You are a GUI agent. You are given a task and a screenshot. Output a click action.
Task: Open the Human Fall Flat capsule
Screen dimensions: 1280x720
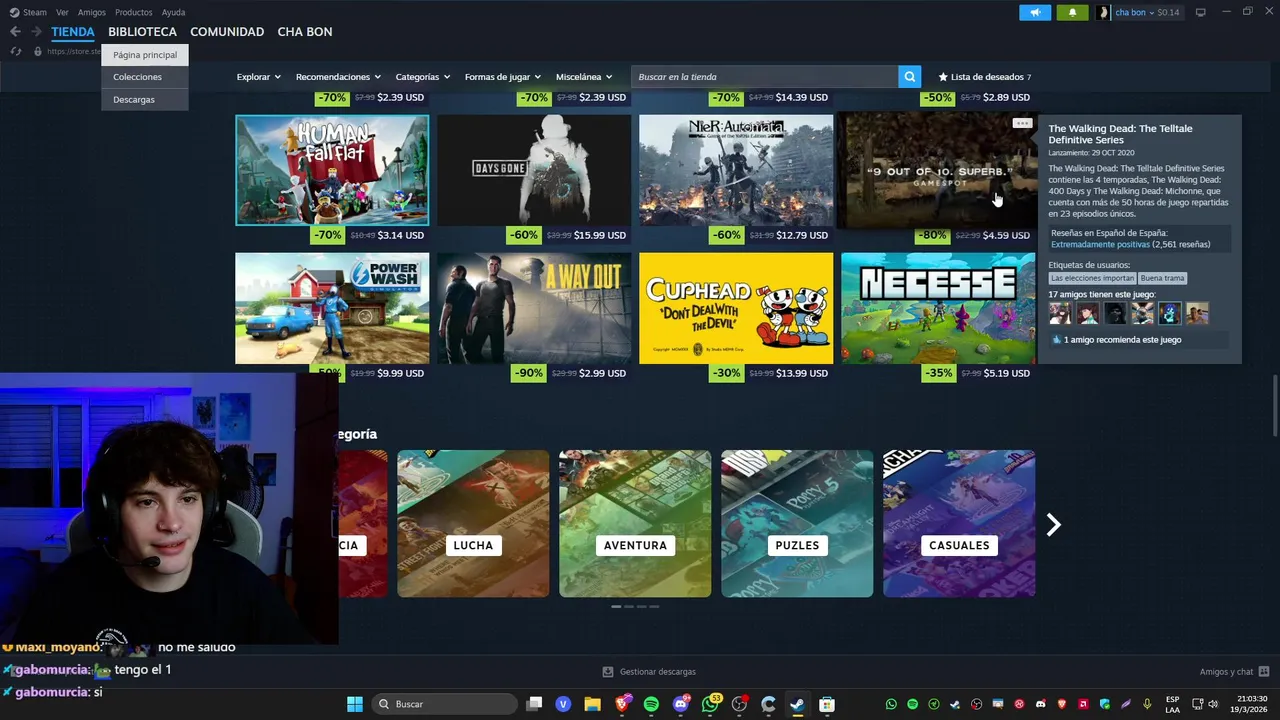tap(332, 170)
